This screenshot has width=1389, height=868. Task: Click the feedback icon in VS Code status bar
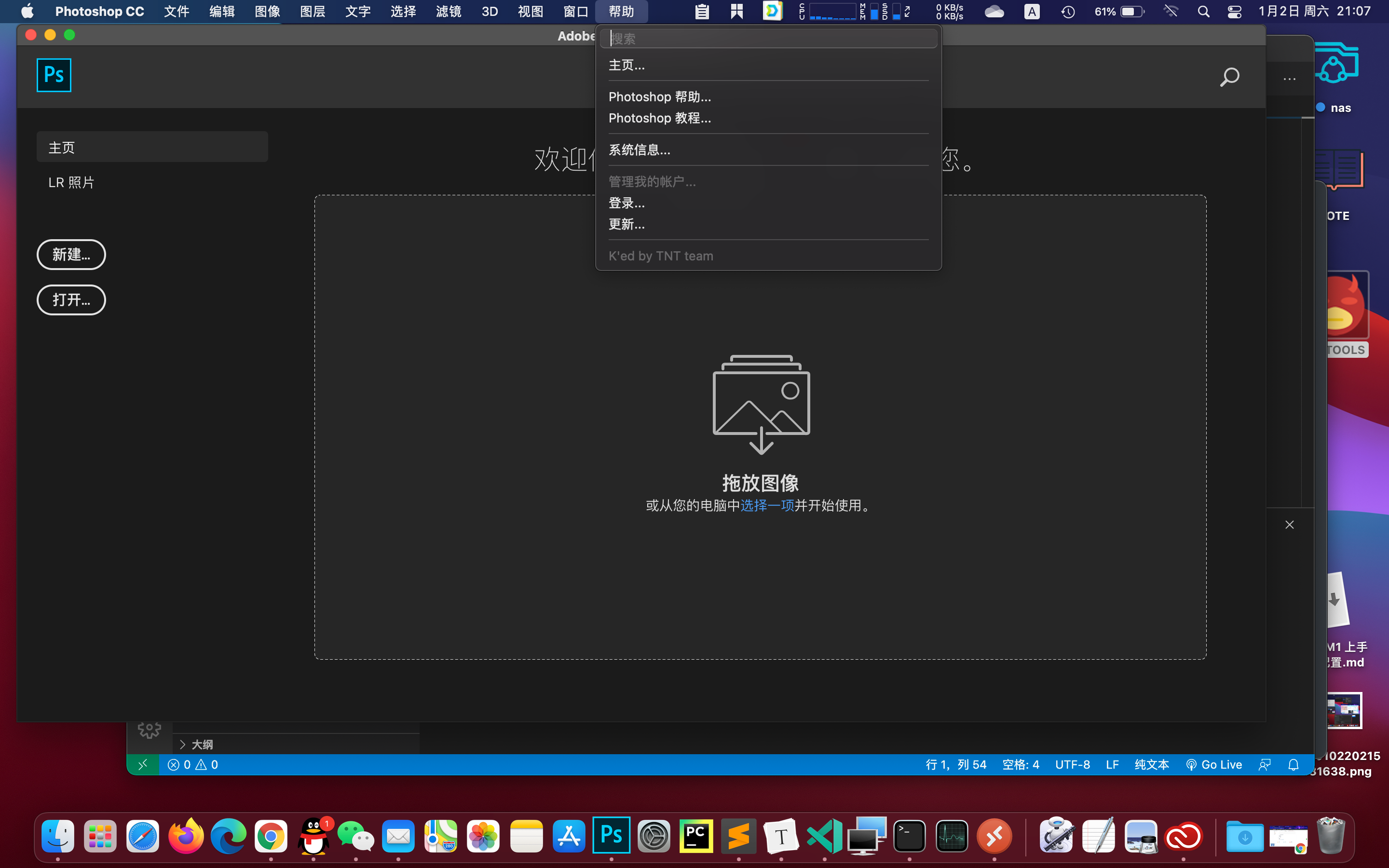coord(1265,765)
